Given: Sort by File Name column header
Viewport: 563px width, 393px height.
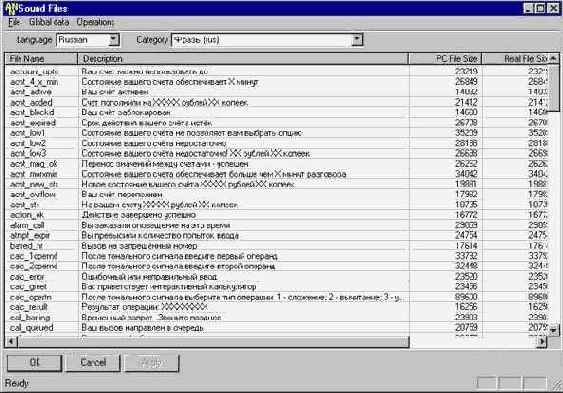Looking at the screenshot, I should 41,59.
